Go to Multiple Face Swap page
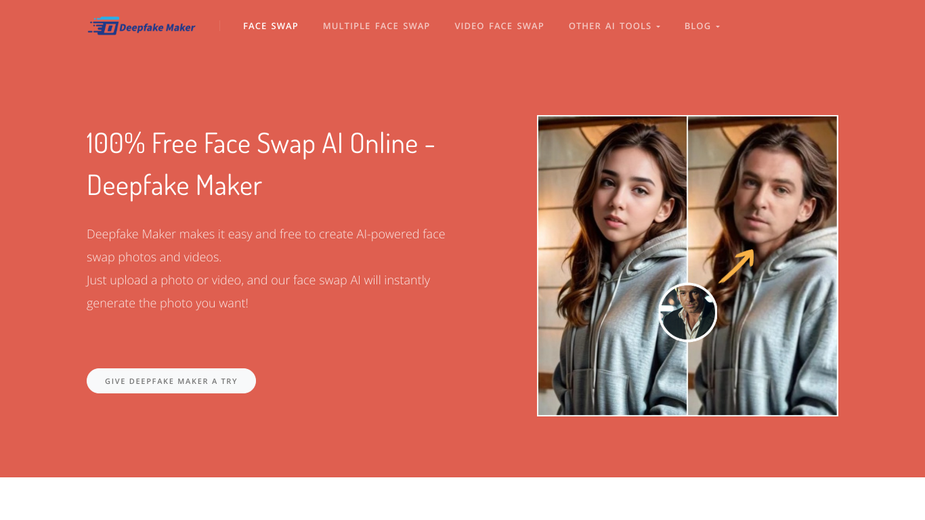925x520 pixels. tap(376, 26)
